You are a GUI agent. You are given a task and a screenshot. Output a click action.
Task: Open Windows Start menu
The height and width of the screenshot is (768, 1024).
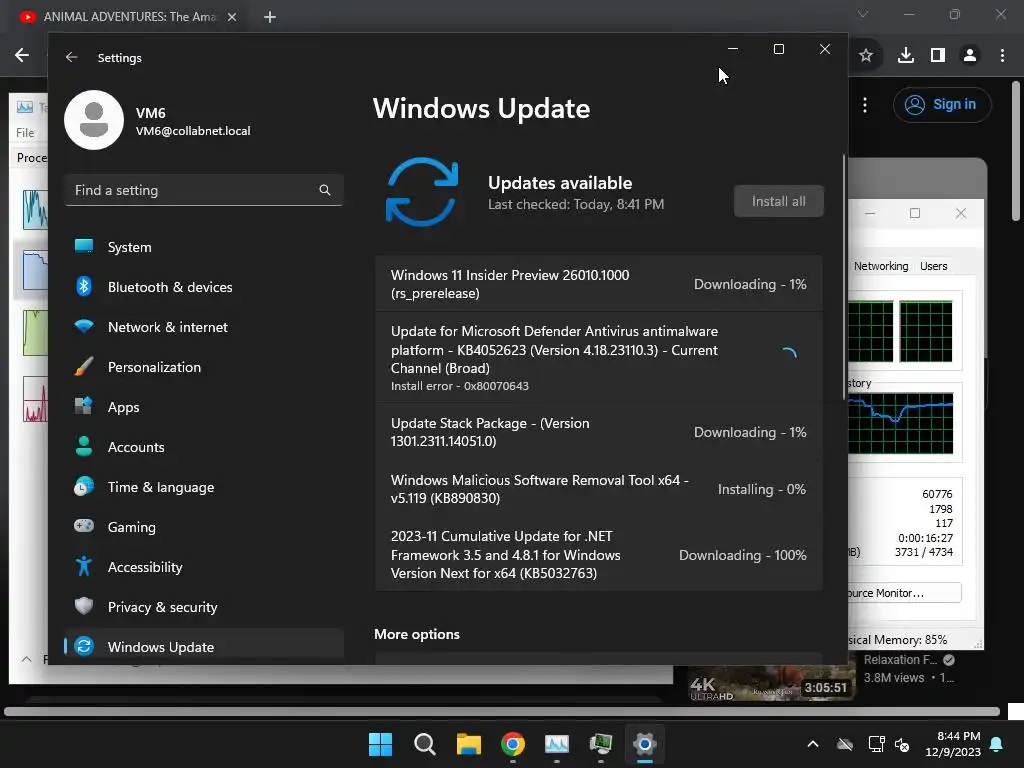coord(380,744)
